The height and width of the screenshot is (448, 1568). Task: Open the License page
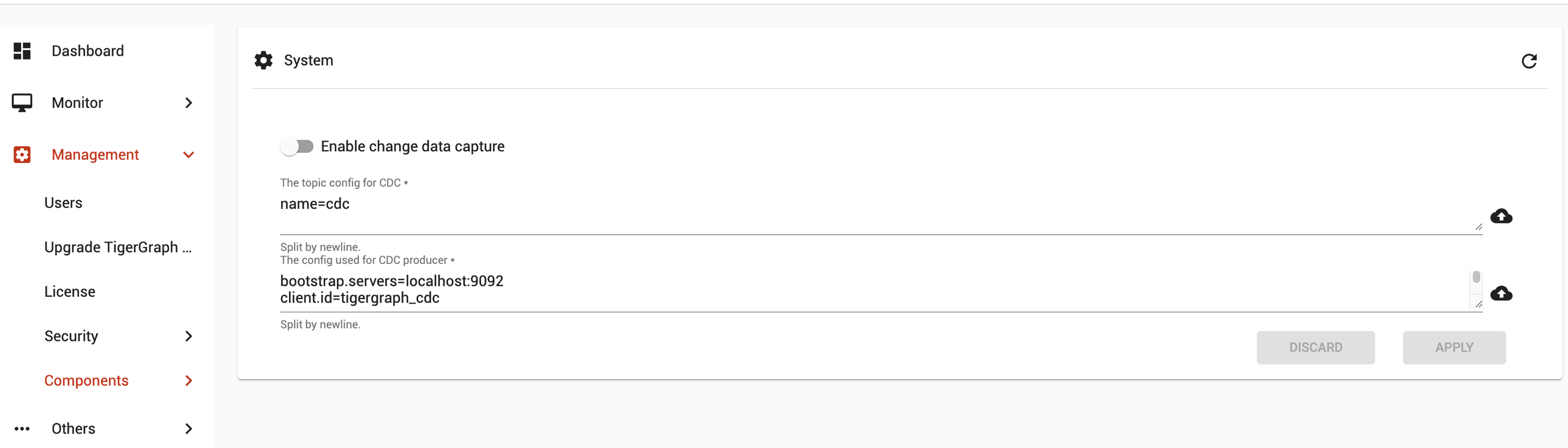pyautogui.click(x=70, y=291)
